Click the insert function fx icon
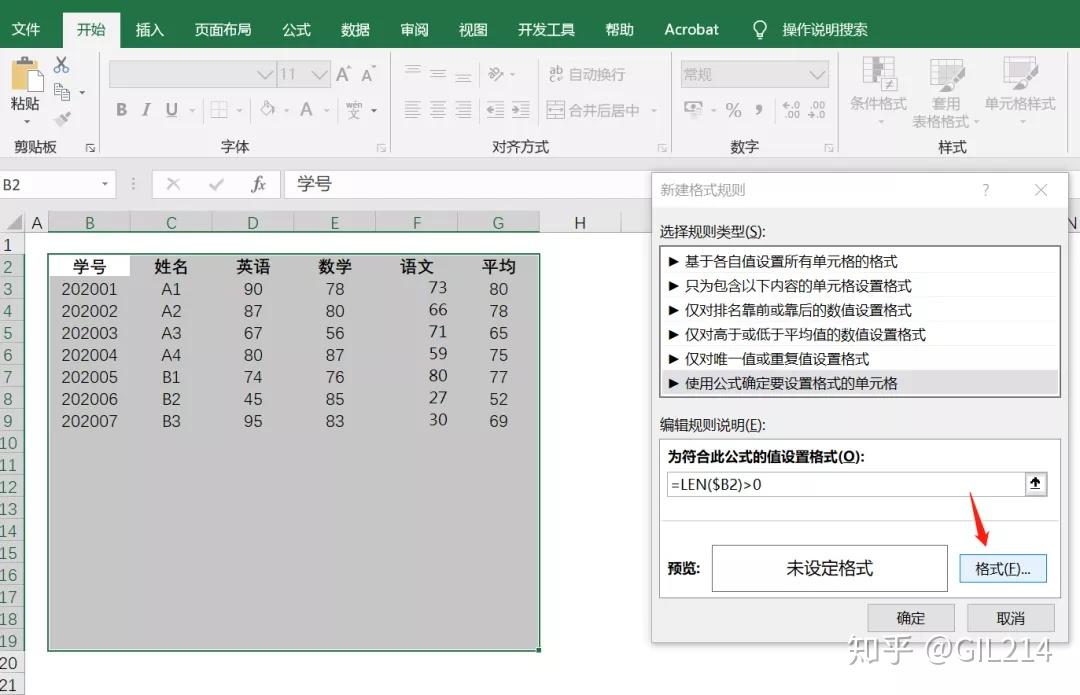Image resolution: width=1080 pixels, height=695 pixels. 258,184
